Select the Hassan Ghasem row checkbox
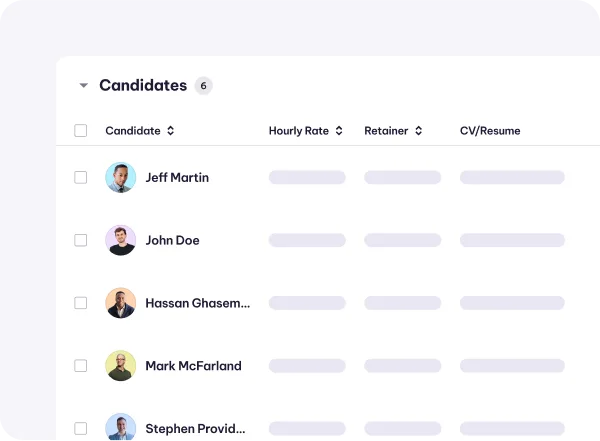This screenshot has width=600, height=441. [81, 303]
